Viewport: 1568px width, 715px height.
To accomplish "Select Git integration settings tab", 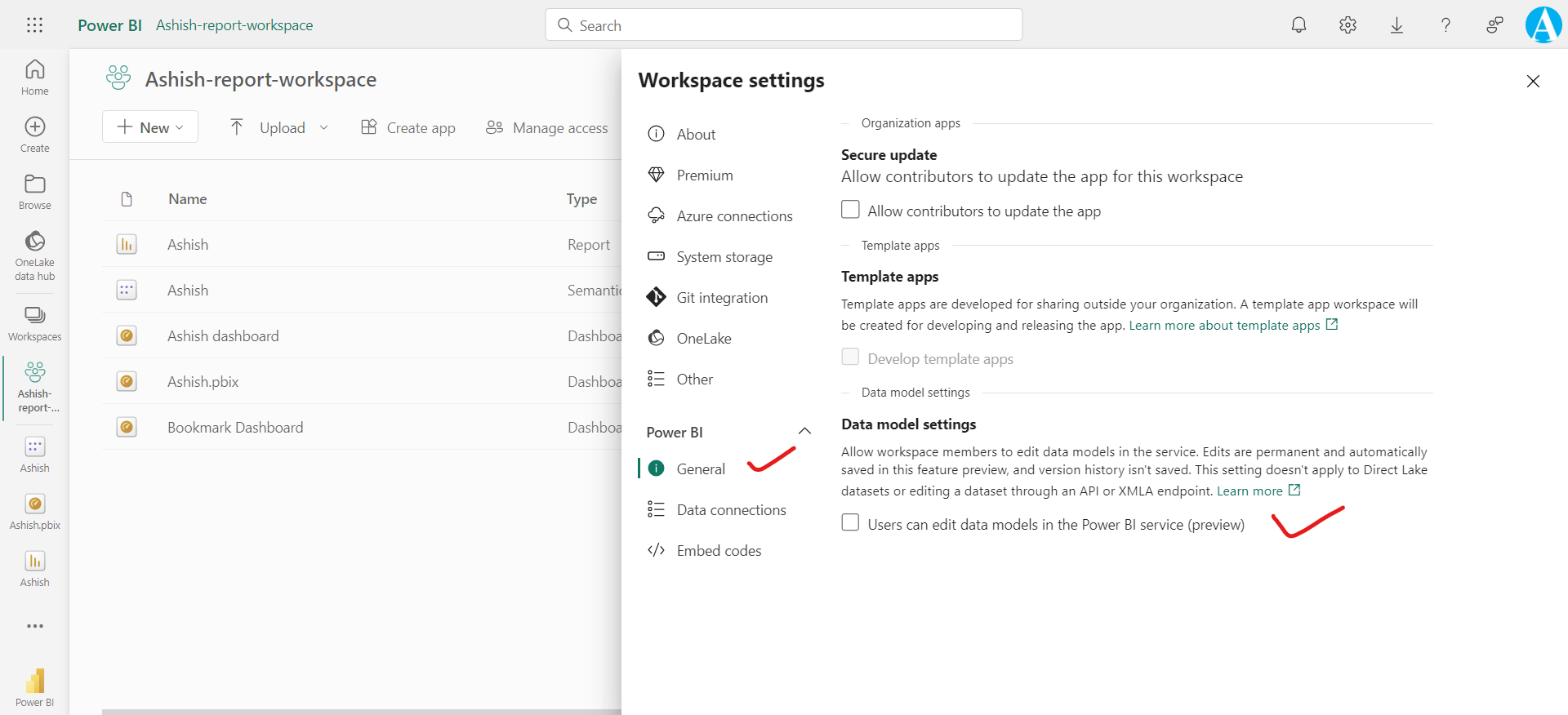I will pyautogui.click(x=721, y=298).
